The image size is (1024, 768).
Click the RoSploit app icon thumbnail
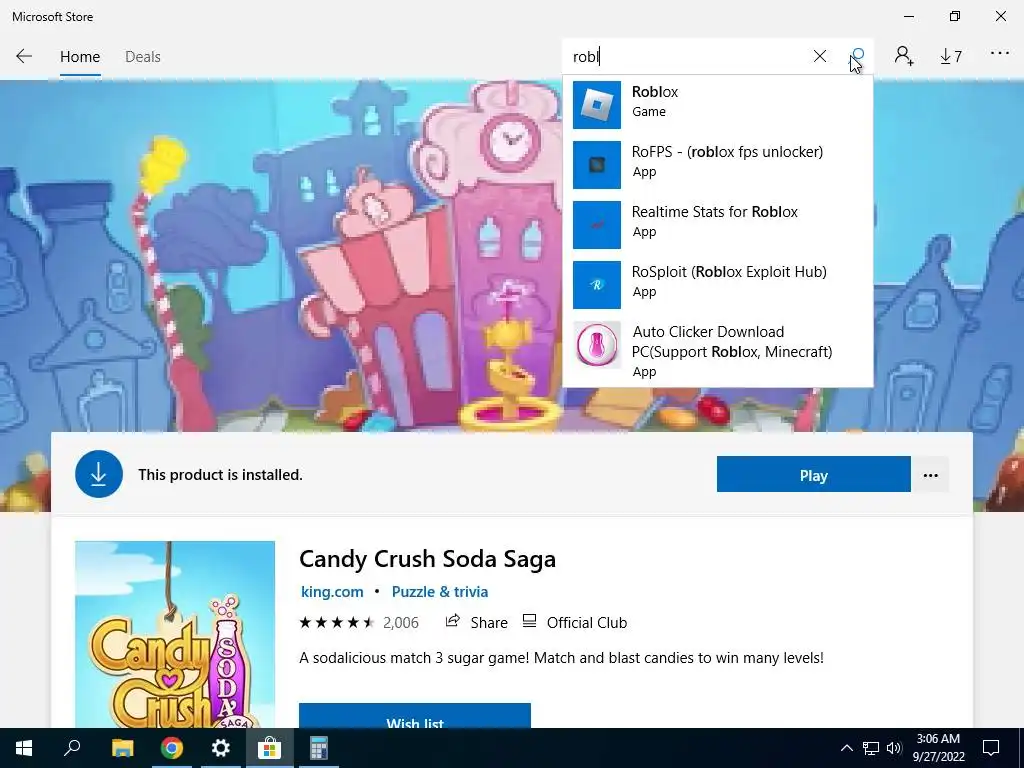coord(597,285)
